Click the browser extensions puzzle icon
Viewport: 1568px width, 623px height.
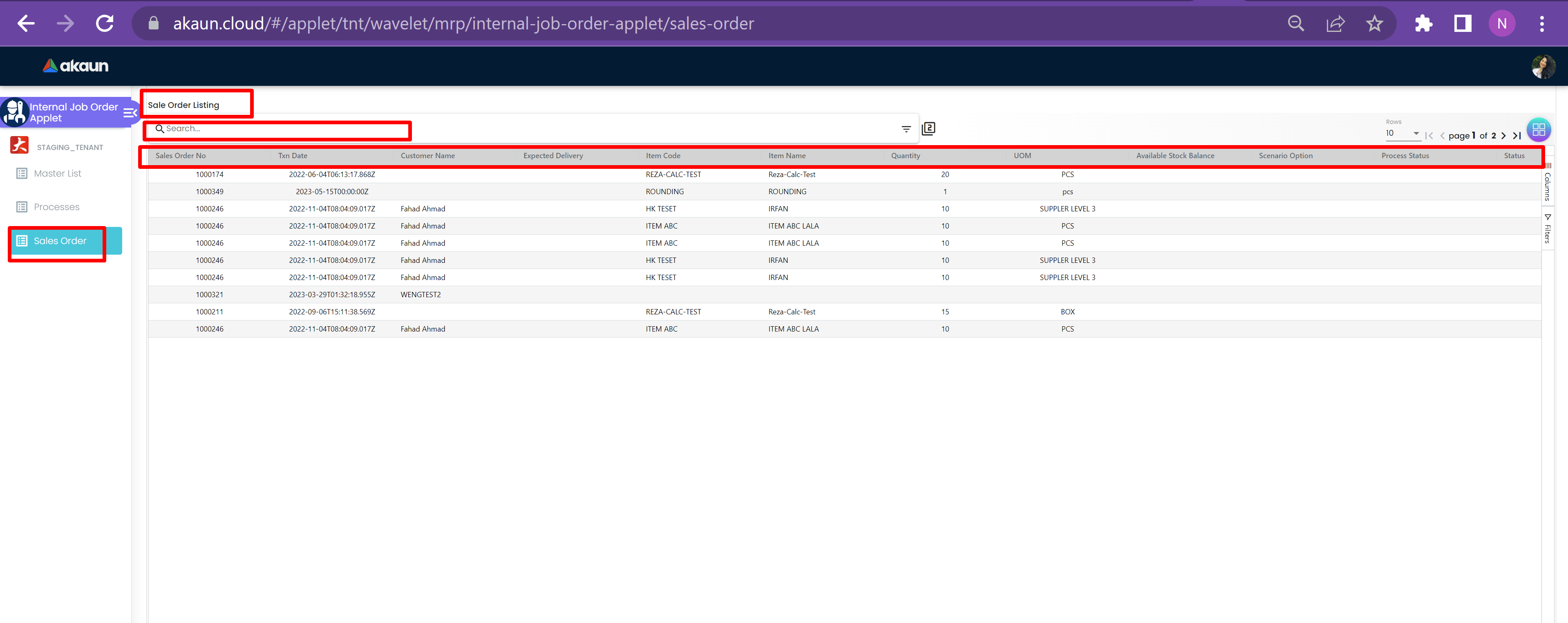point(1423,24)
